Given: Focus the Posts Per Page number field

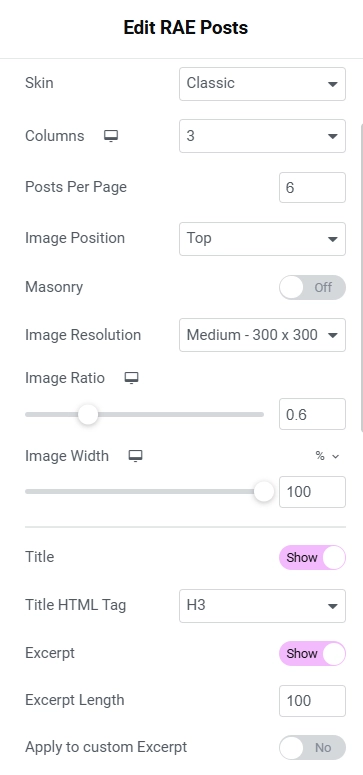Looking at the screenshot, I should [x=312, y=188].
